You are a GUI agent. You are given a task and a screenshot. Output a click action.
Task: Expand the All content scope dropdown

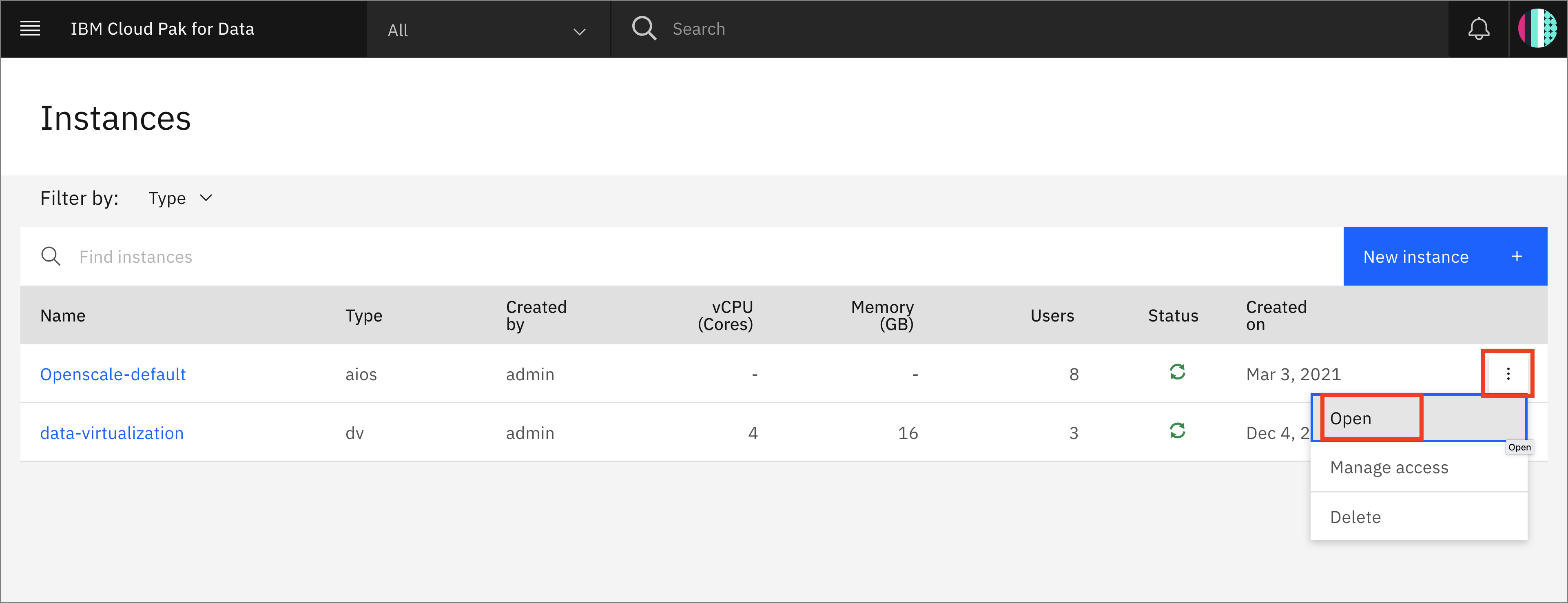pyautogui.click(x=487, y=28)
